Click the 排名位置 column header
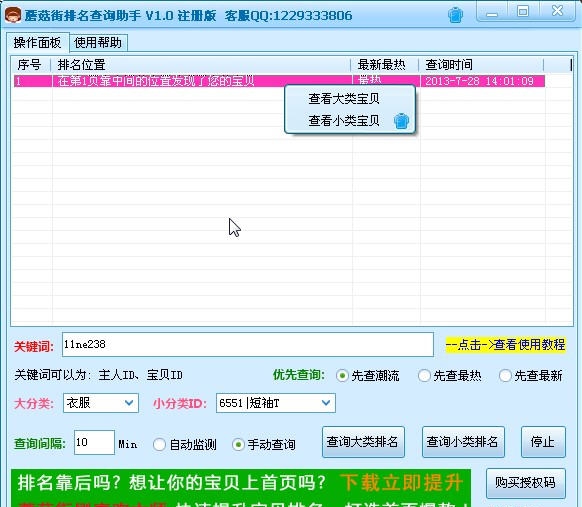The height and width of the screenshot is (507, 582). [x=200, y=65]
